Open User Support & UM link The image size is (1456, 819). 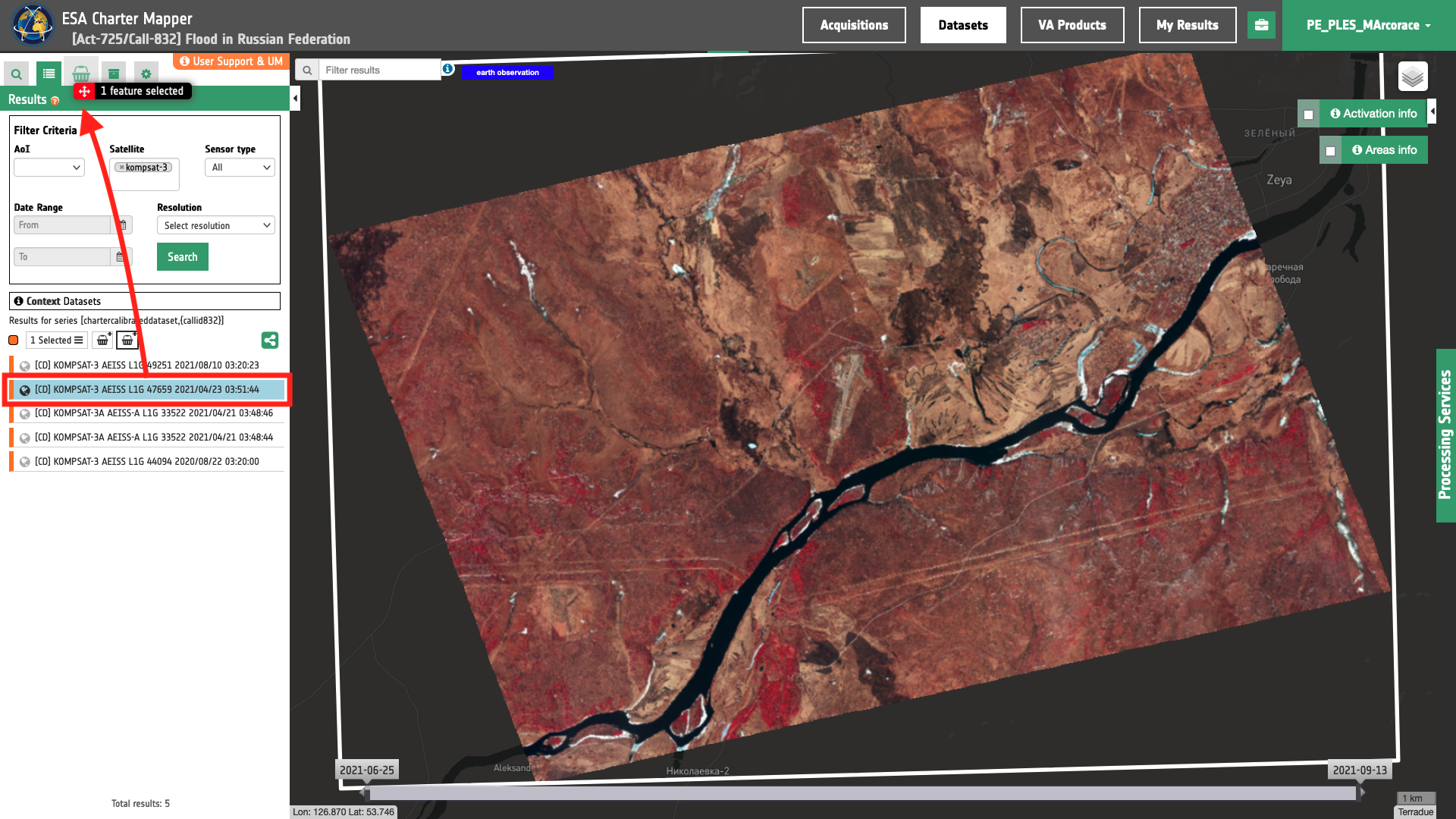click(x=231, y=61)
